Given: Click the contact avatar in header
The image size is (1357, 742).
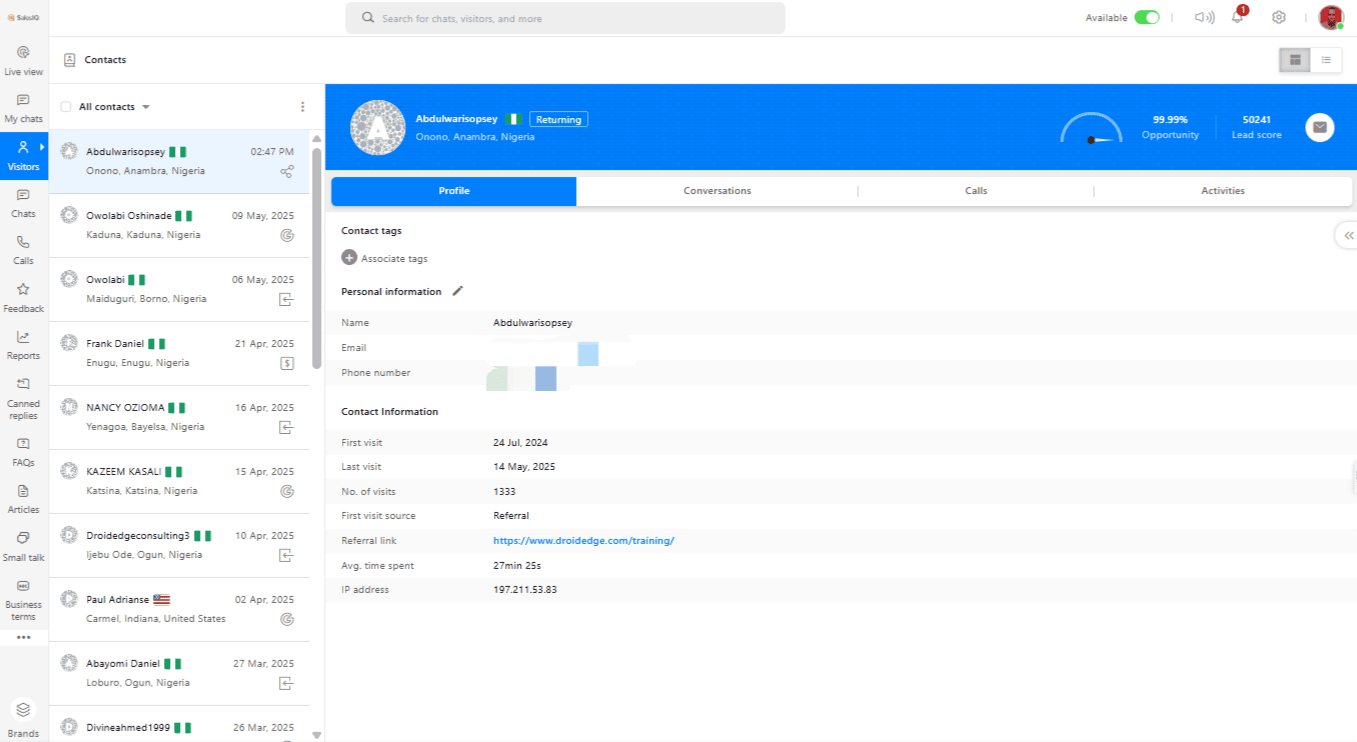Looking at the screenshot, I should click(x=377, y=127).
